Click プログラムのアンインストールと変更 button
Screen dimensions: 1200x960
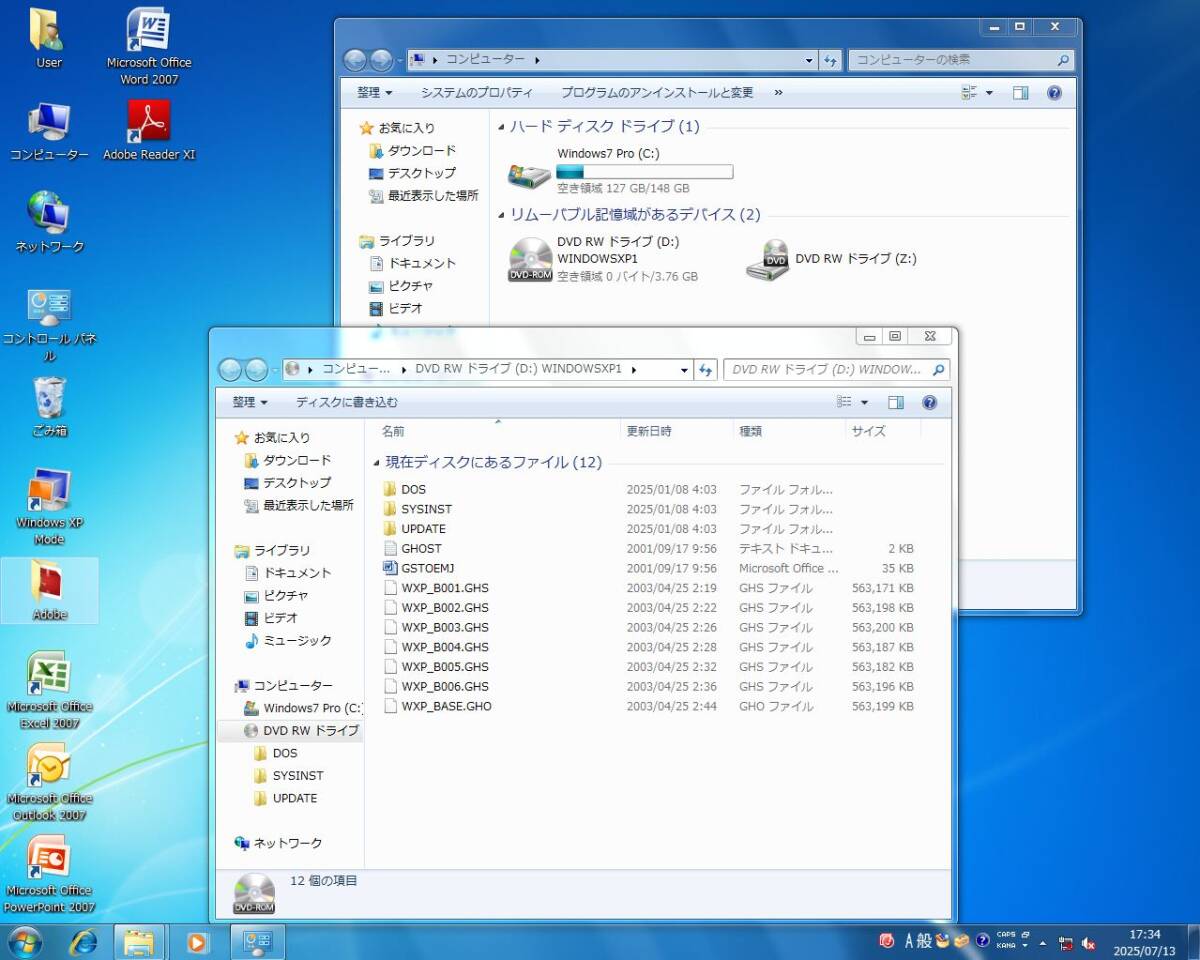pyautogui.click(x=656, y=92)
